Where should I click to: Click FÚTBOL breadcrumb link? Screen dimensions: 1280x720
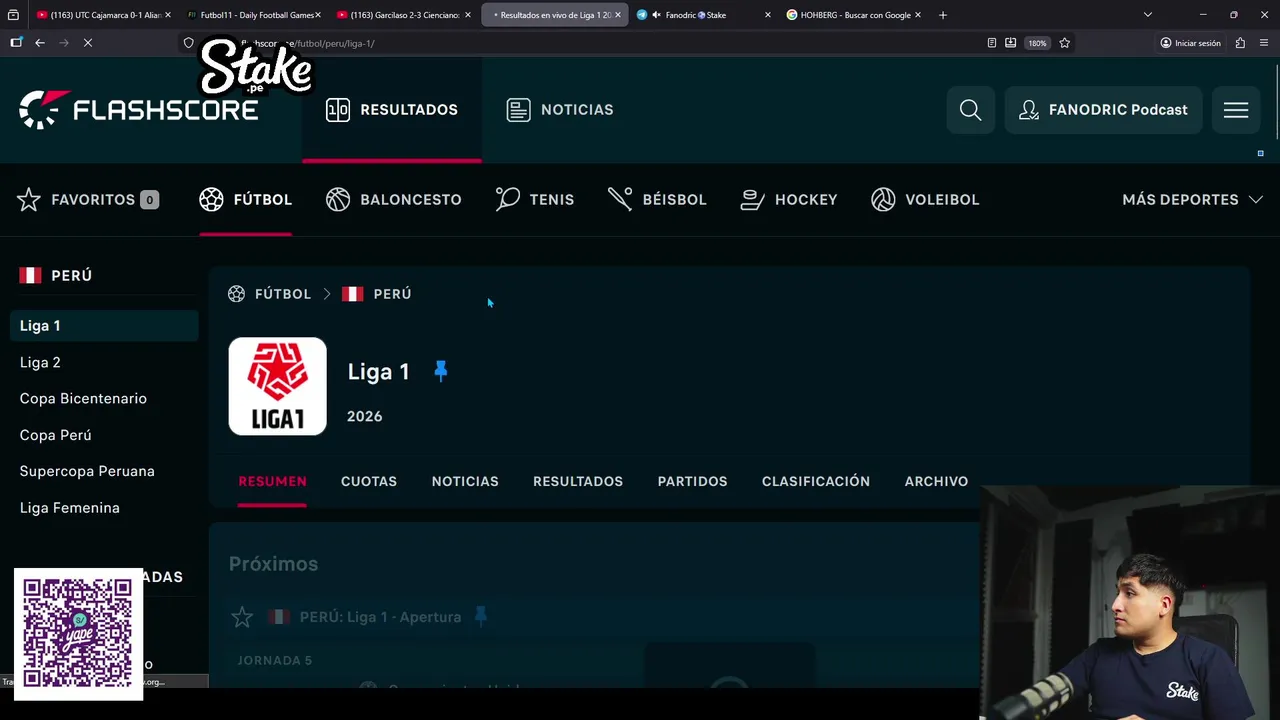(283, 294)
